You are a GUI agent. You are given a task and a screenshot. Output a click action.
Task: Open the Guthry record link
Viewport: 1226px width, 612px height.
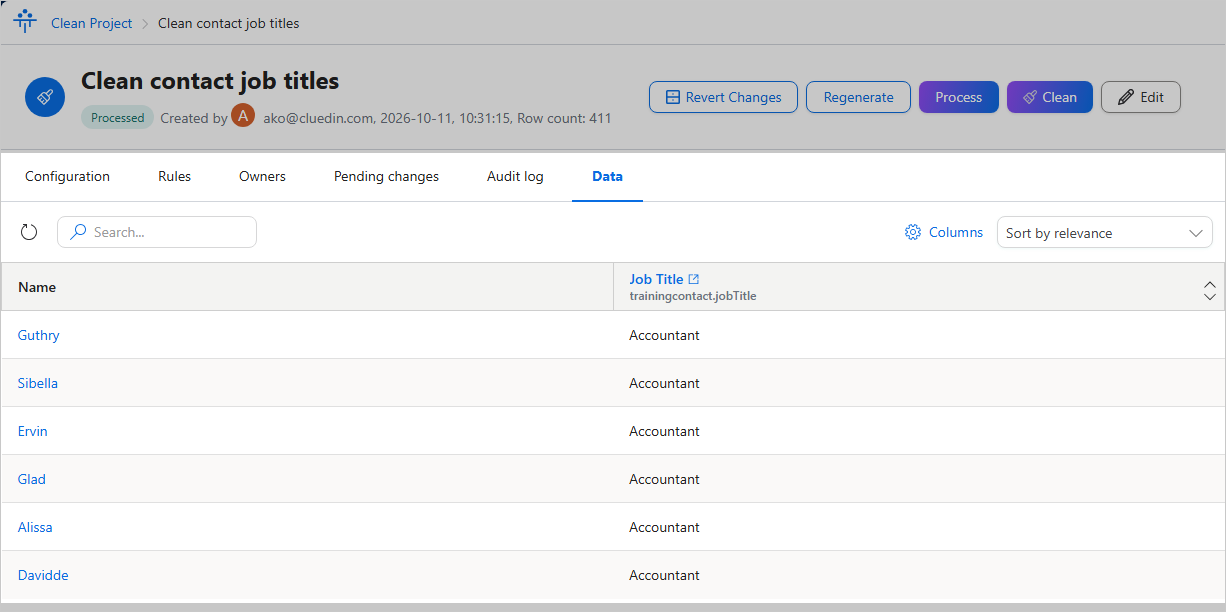coord(39,335)
